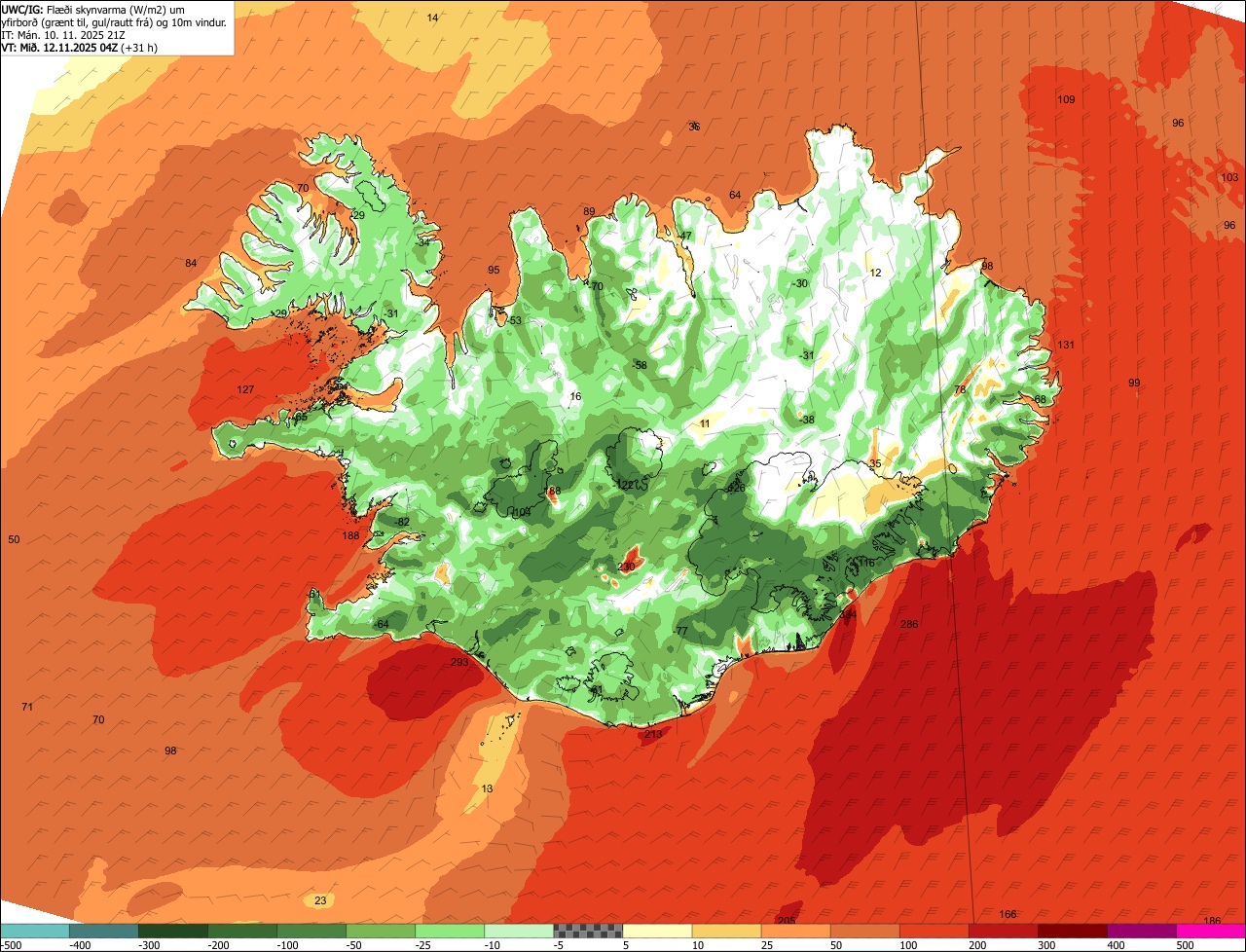Image resolution: width=1246 pixels, height=952 pixels.
Task: Click the map value -30
Action: click(800, 283)
